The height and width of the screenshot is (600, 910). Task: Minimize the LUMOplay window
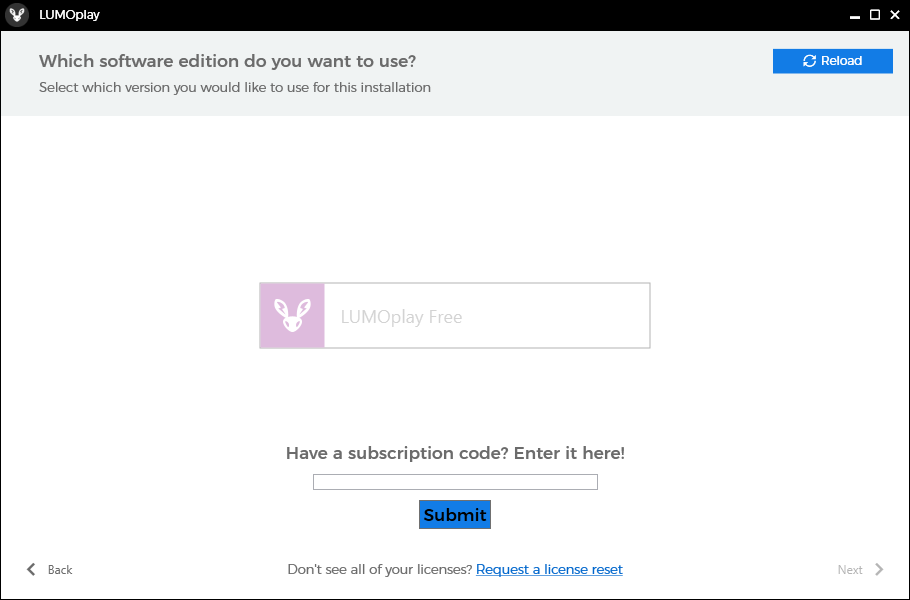tap(854, 16)
